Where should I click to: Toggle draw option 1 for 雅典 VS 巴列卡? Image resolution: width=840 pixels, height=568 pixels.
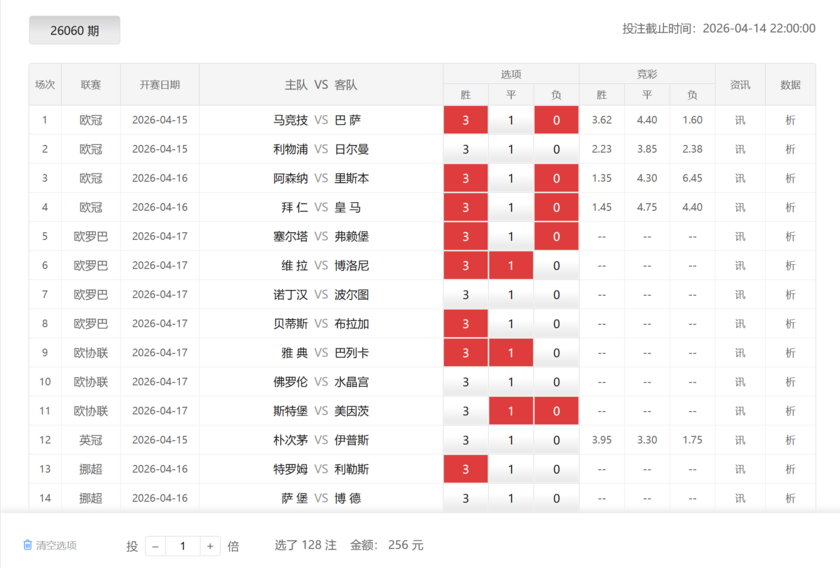(x=511, y=353)
